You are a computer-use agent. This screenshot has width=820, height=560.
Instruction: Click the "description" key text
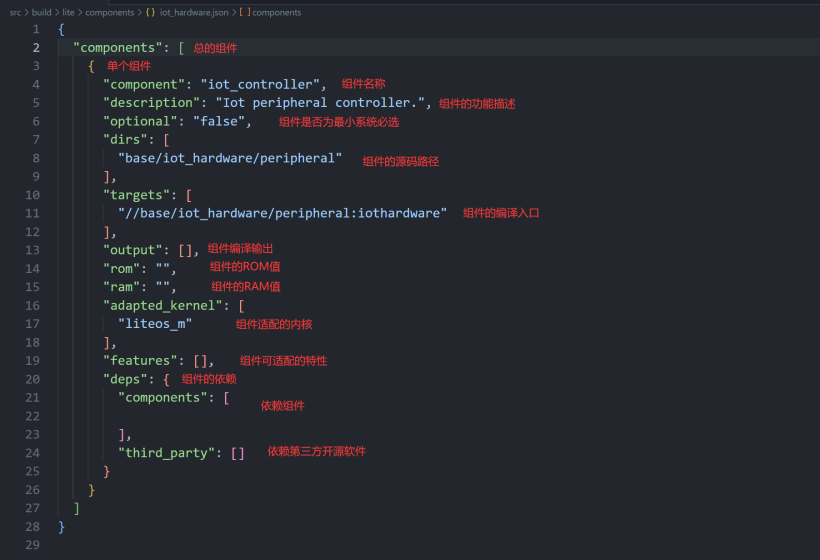tap(152, 102)
